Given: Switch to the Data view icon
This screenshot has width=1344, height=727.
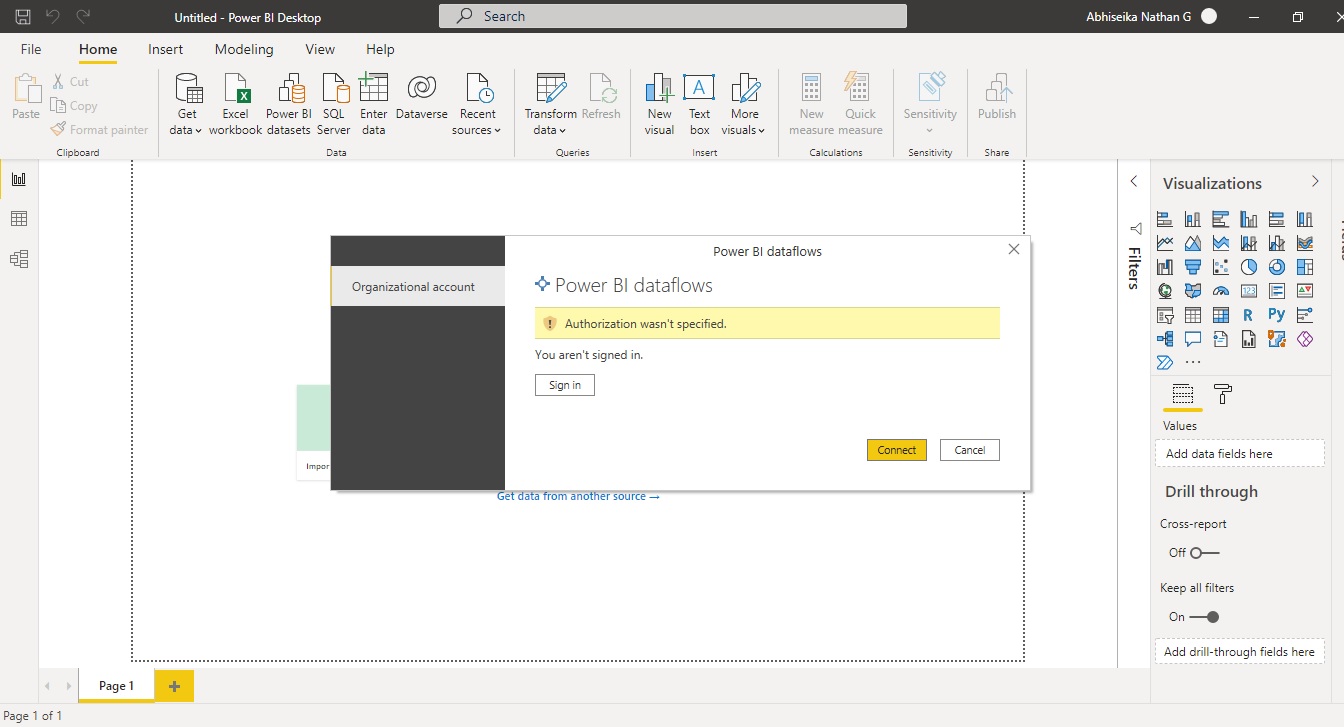Looking at the screenshot, I should (19, 219).
